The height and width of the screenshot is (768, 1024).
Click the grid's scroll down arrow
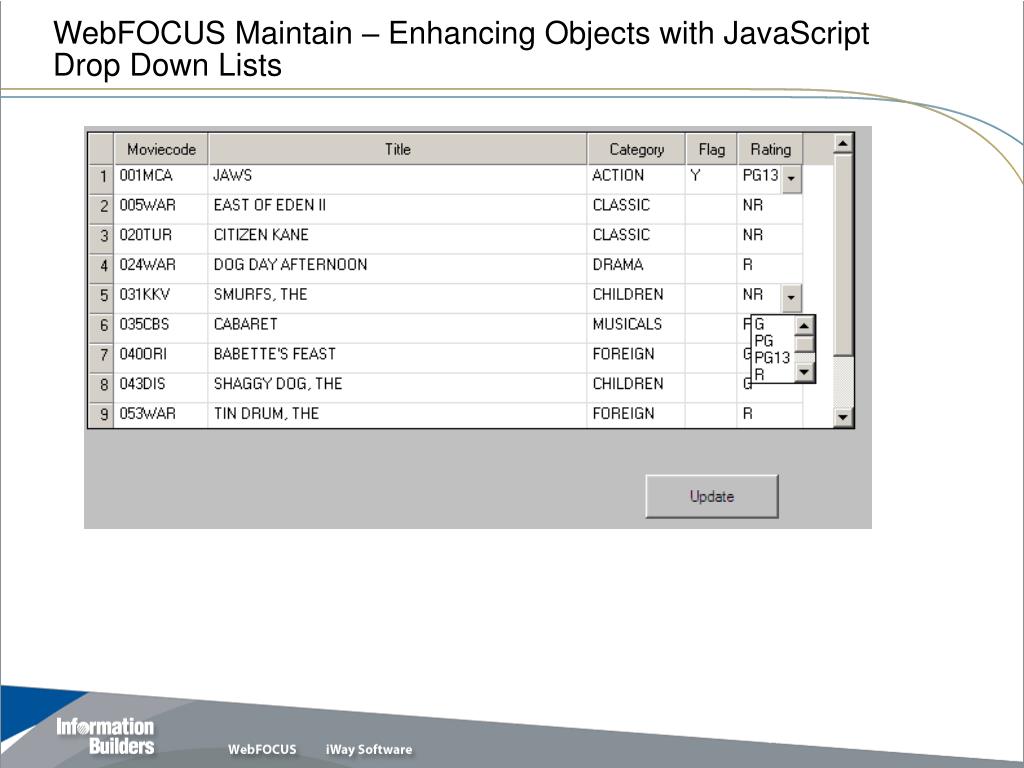(x=843, y=417)
